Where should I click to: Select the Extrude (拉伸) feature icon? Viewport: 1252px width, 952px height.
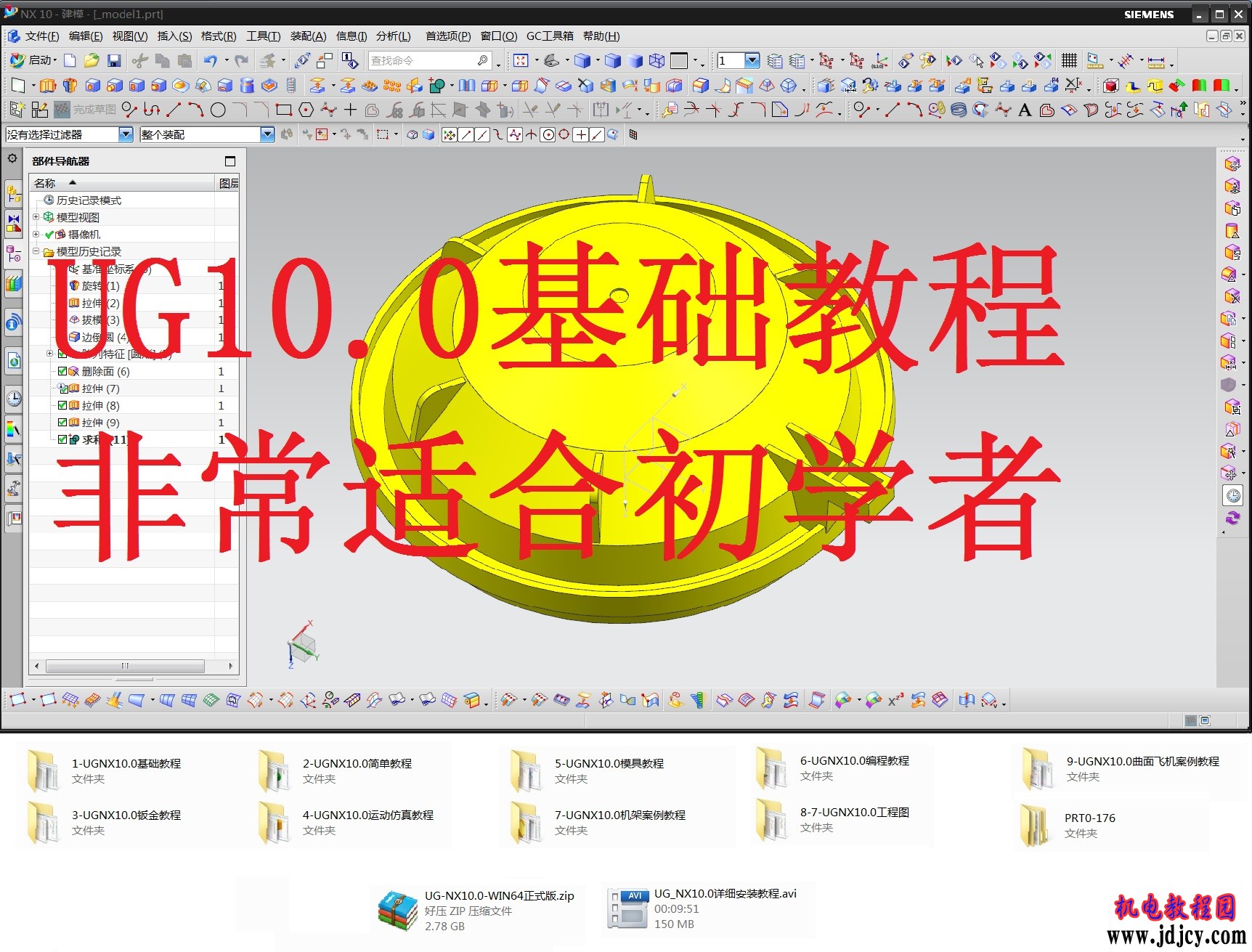coord(47,86)
